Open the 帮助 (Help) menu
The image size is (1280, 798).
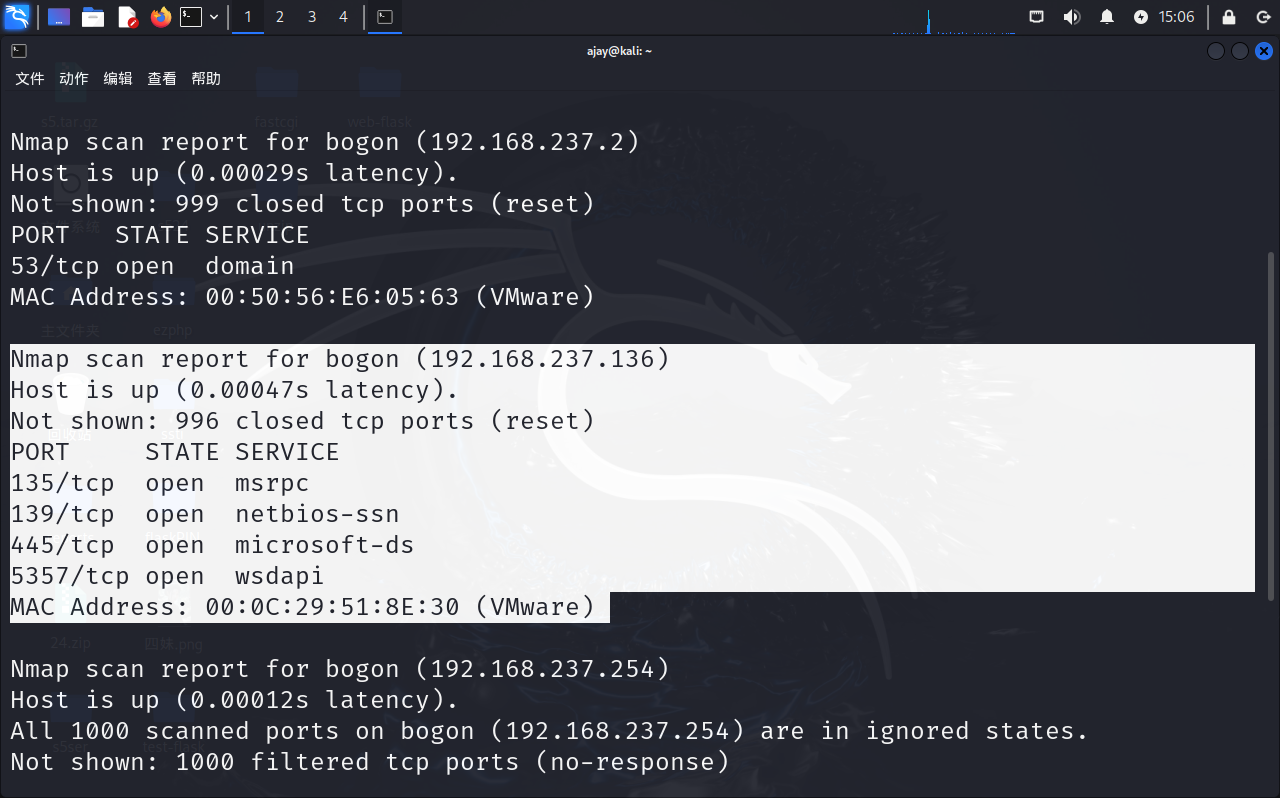tap(206, 79)
